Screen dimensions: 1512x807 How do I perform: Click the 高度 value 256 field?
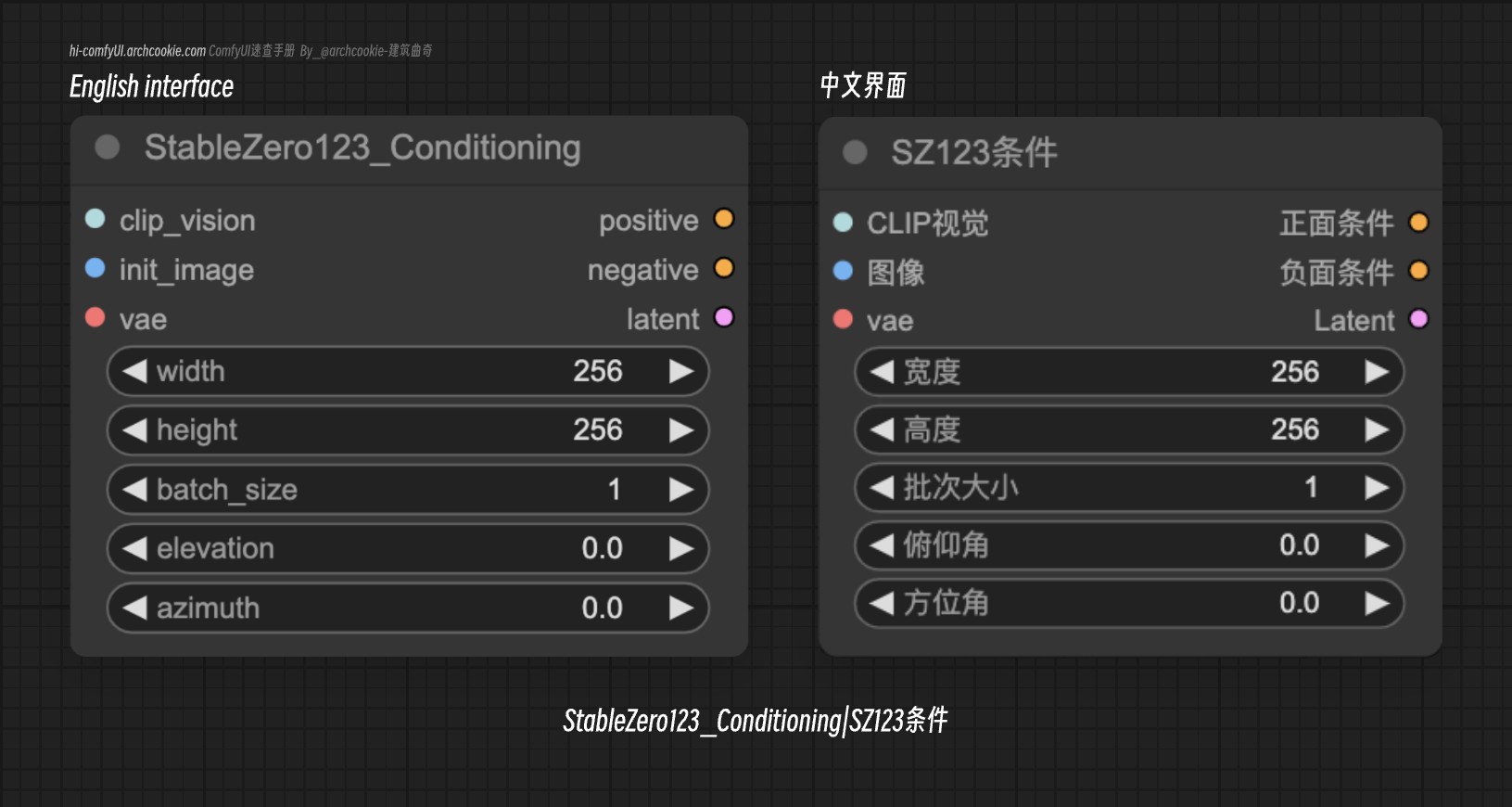[1129, 429]
